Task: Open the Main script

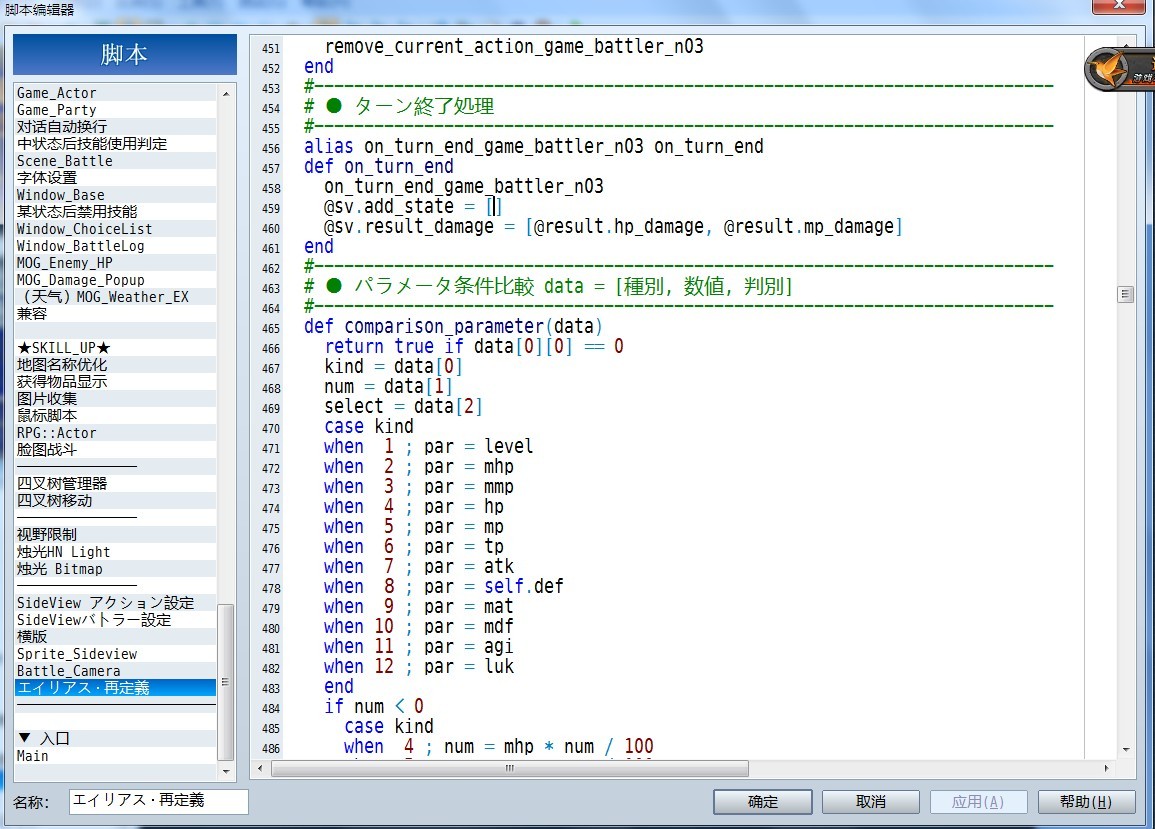Action: [116, 756]
